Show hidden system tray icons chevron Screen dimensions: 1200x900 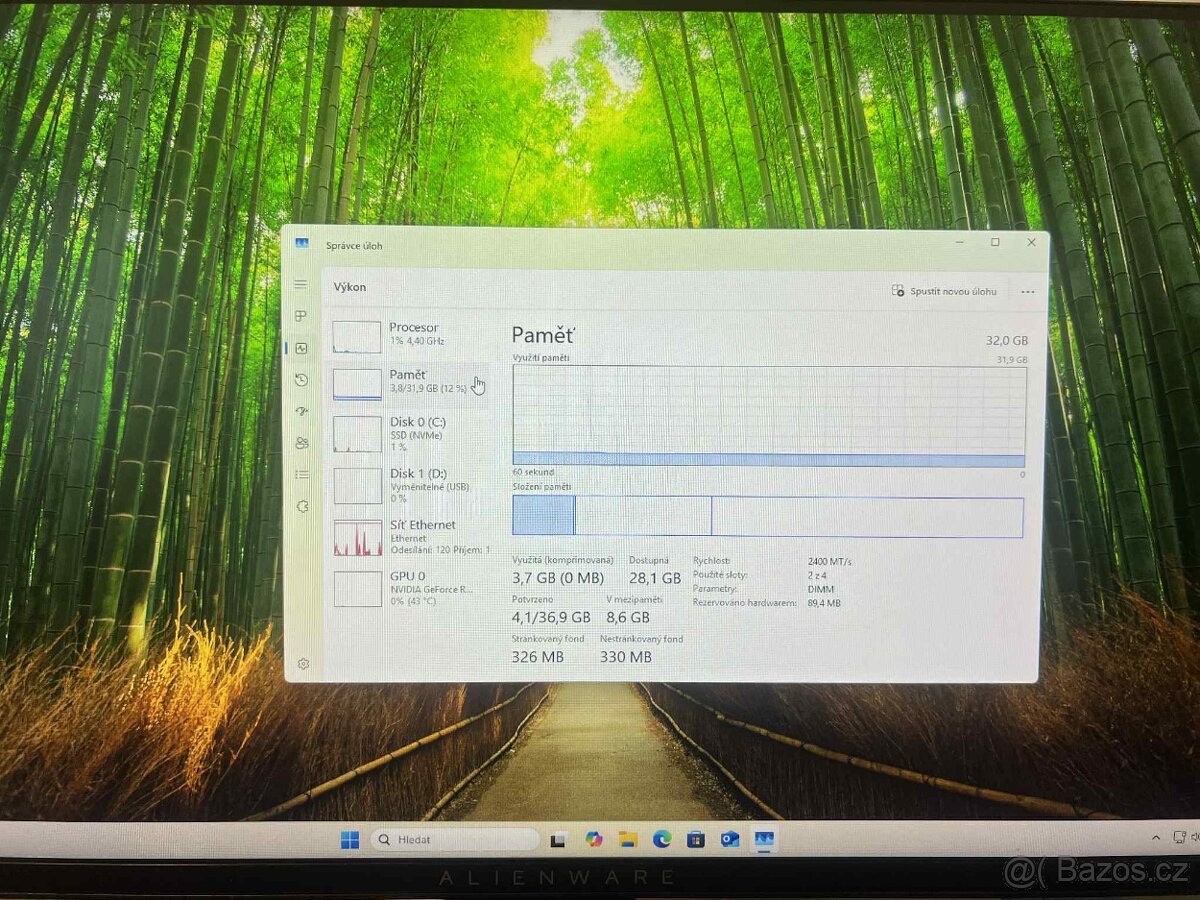point(1156,837)
